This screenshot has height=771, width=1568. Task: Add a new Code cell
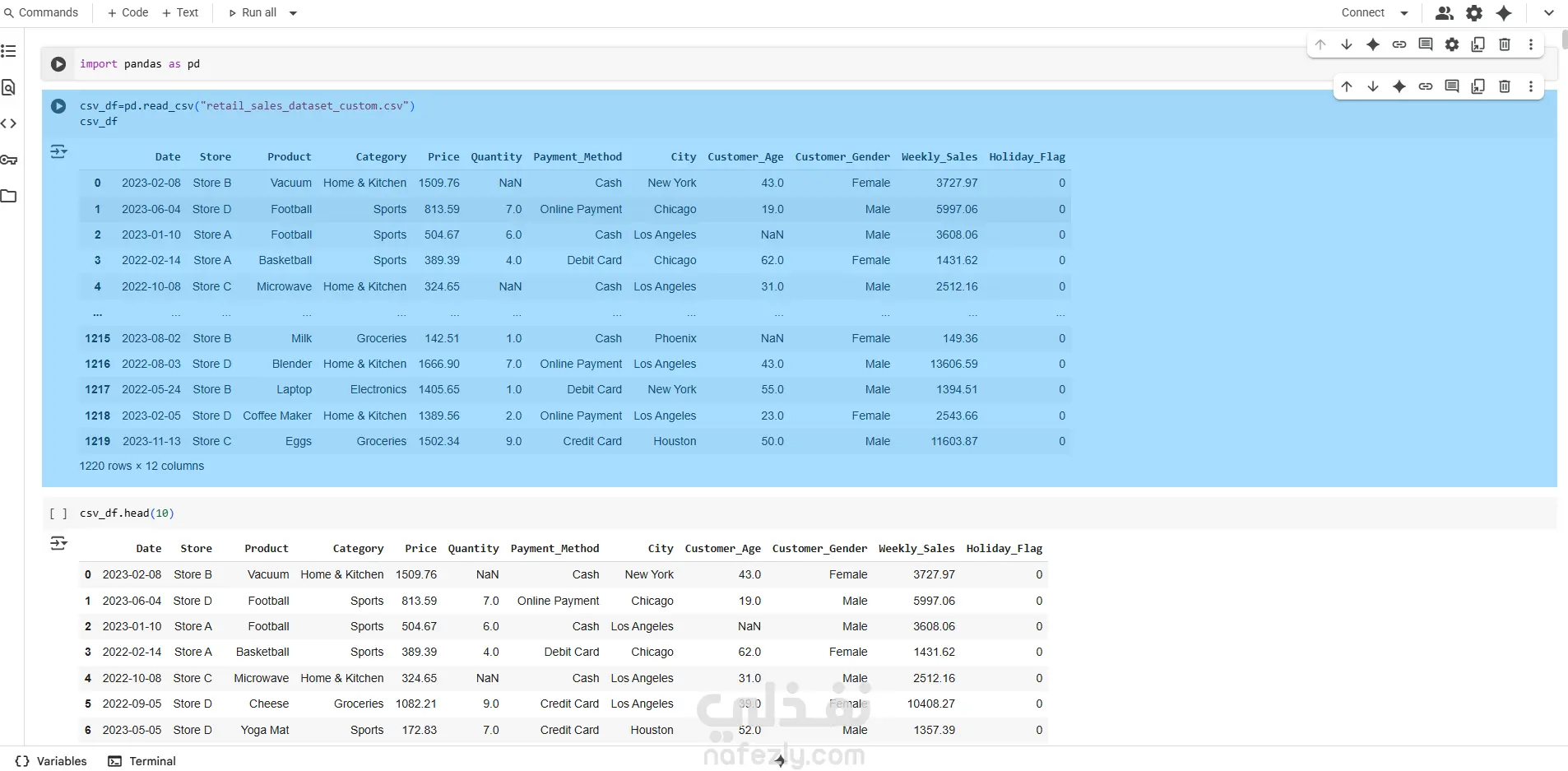coord(128,12)
